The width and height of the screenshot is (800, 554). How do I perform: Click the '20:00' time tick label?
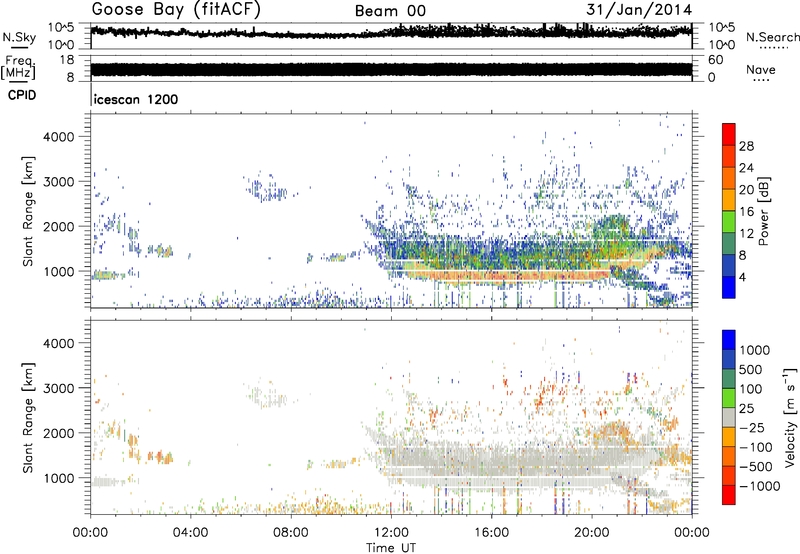[592, 533]
